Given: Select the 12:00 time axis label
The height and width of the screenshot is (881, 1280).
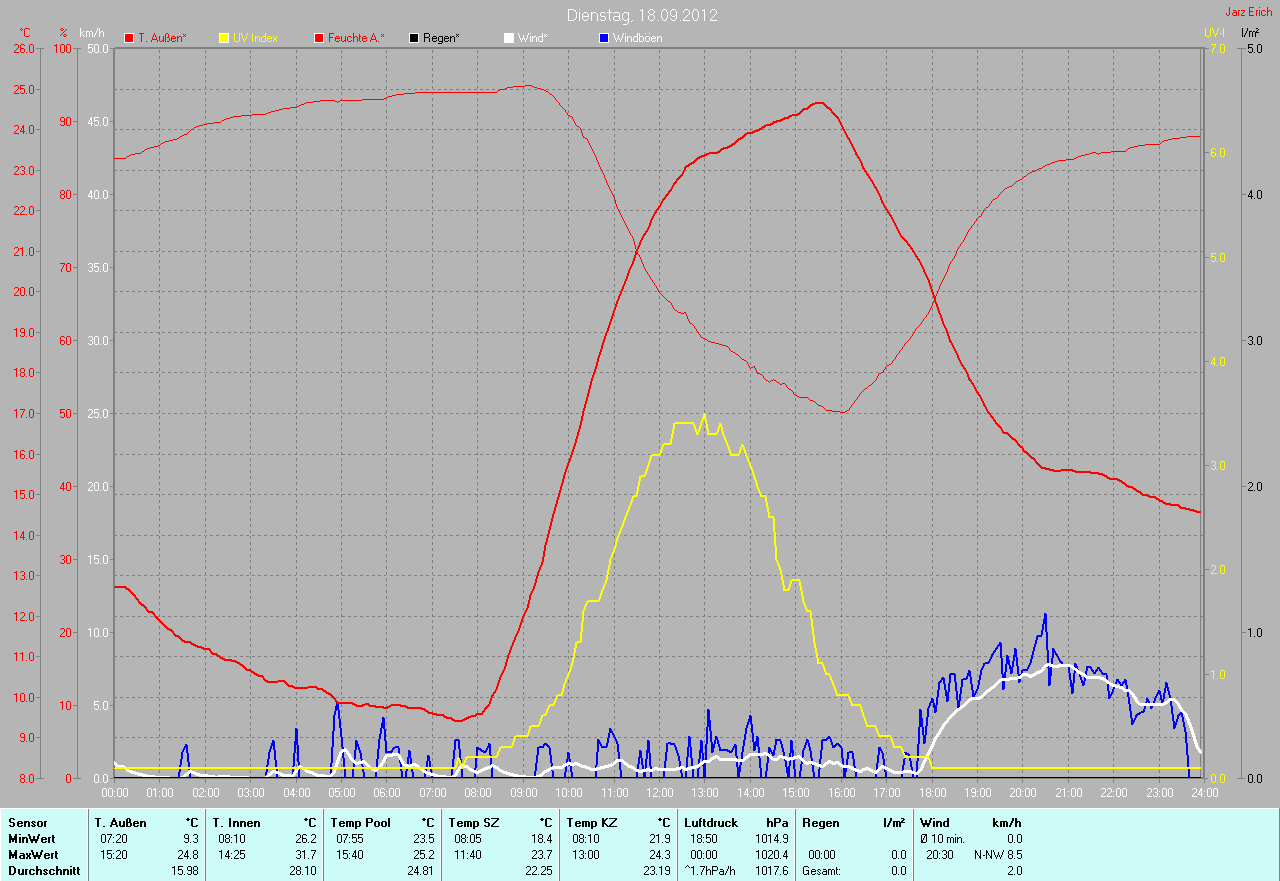Looking at the screenshot, I should click(659, 792).
